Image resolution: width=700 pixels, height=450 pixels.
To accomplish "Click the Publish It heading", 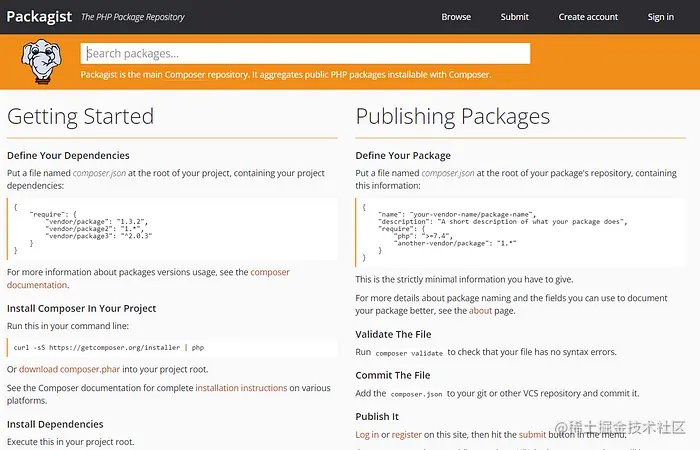I will [x=377, y=417].
